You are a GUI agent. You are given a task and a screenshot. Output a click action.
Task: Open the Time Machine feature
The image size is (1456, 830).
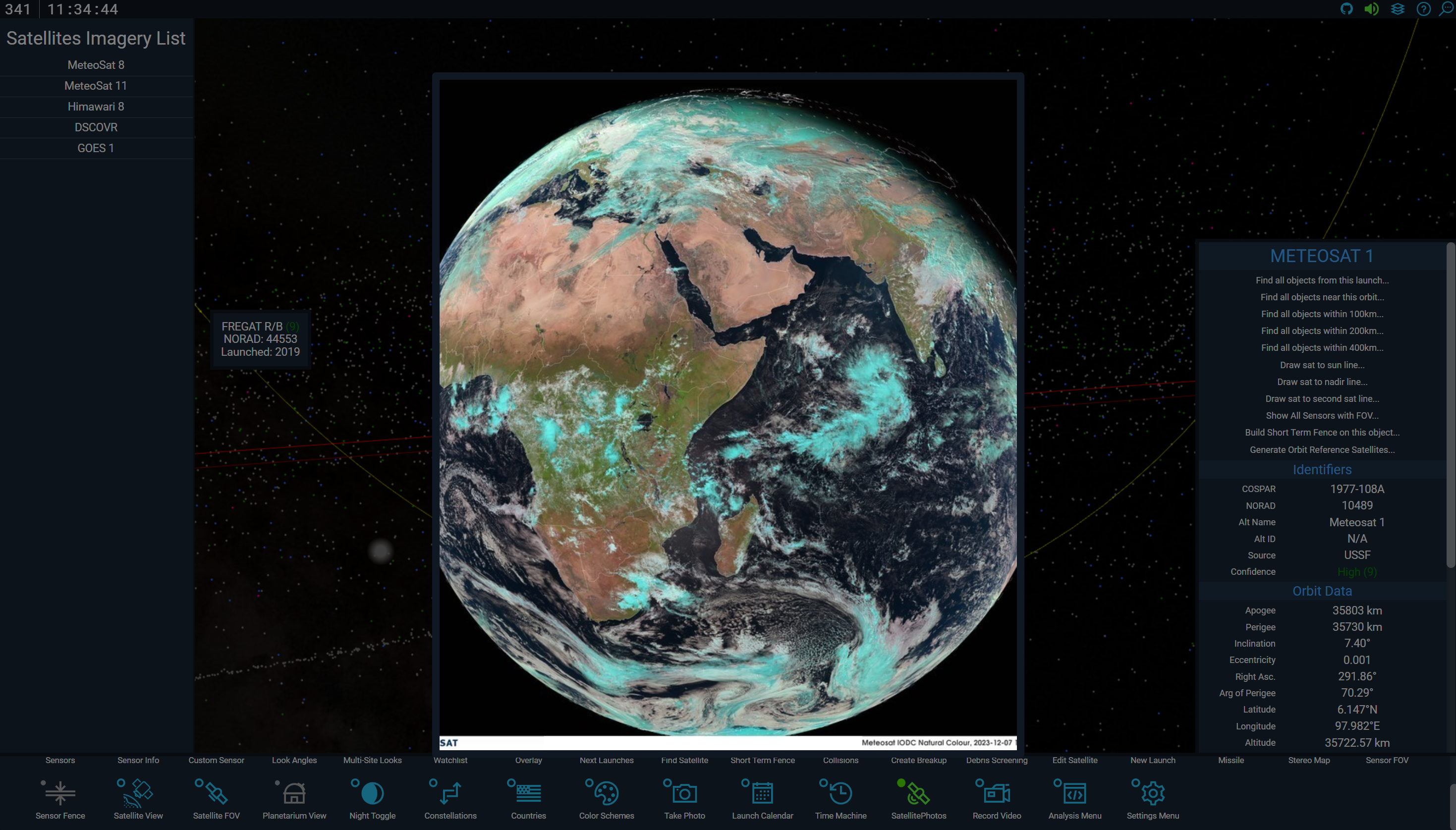click(x=840, y=793)
